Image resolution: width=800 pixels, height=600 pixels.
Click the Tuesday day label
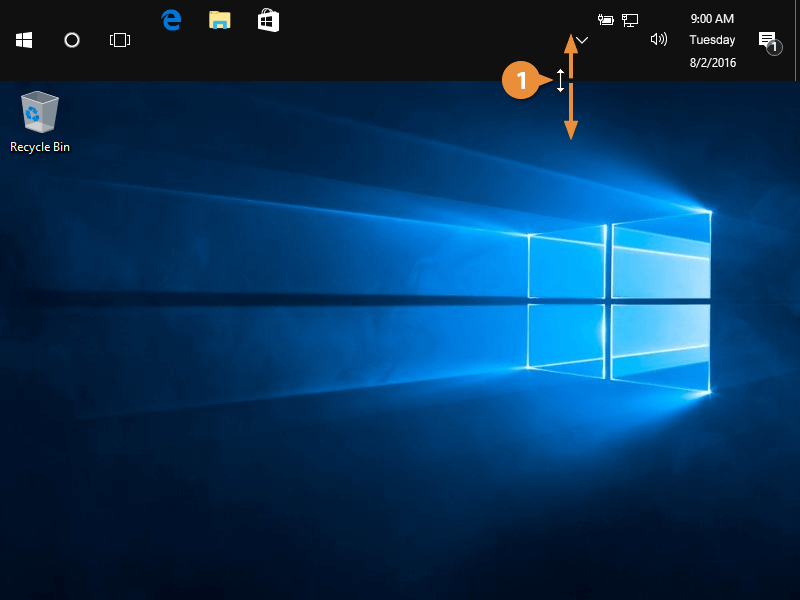[712, 40]
